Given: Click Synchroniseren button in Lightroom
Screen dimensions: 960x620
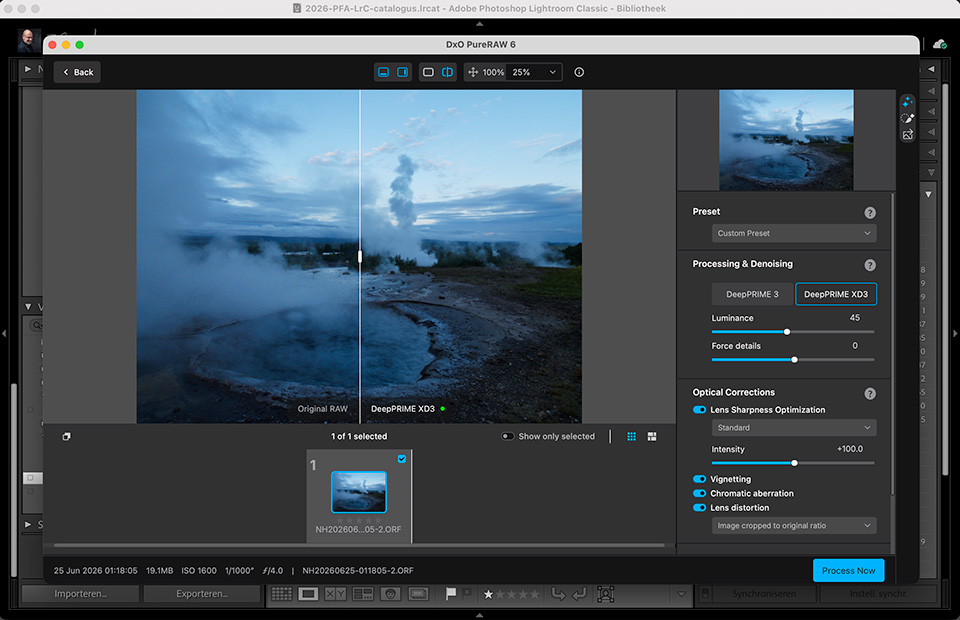Looking at the screenshot, I should [764, 594].
